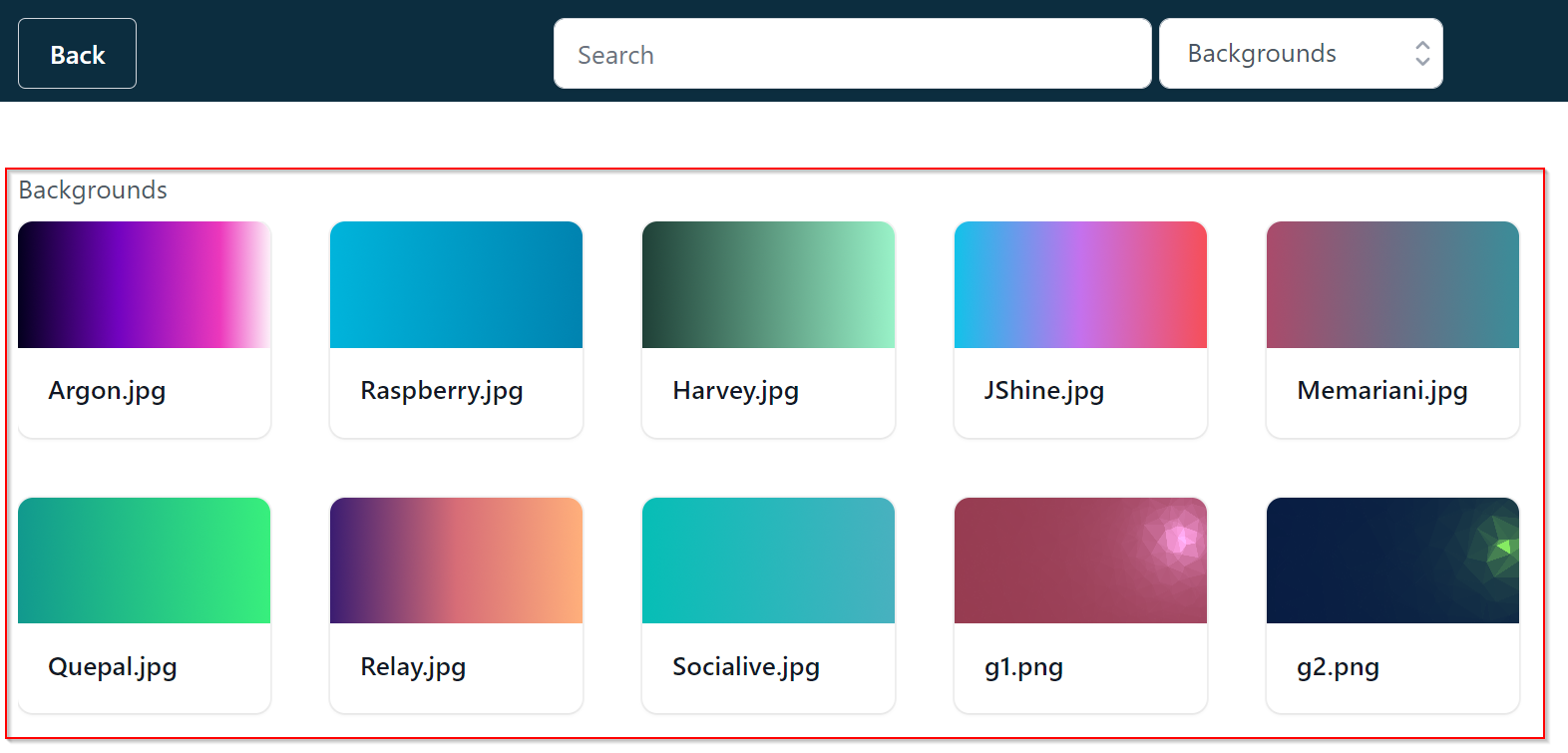
Task: Select the JShine.jpg gradient thumbnail
Action: (1080, 285)
